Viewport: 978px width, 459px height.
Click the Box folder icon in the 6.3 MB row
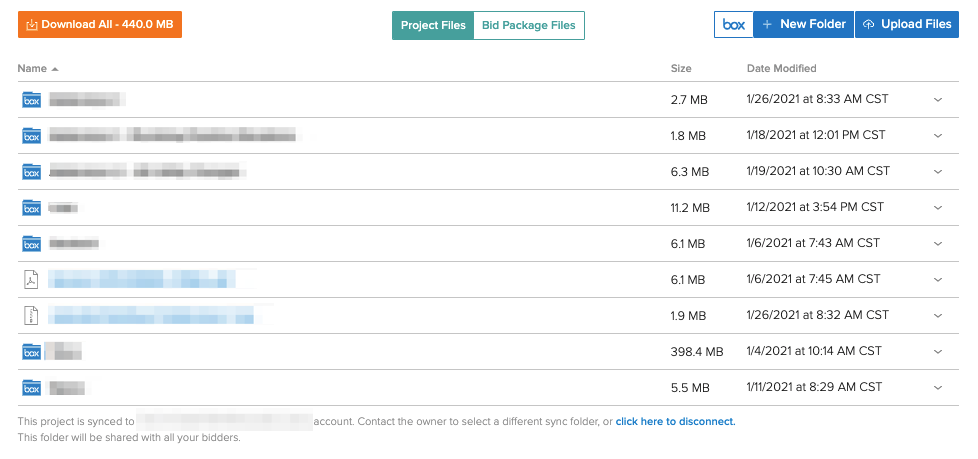coord(31,172)
